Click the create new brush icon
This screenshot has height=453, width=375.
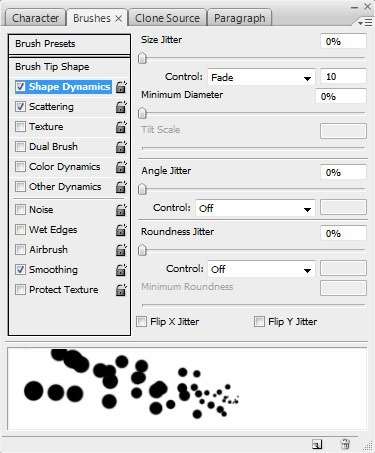317,444
